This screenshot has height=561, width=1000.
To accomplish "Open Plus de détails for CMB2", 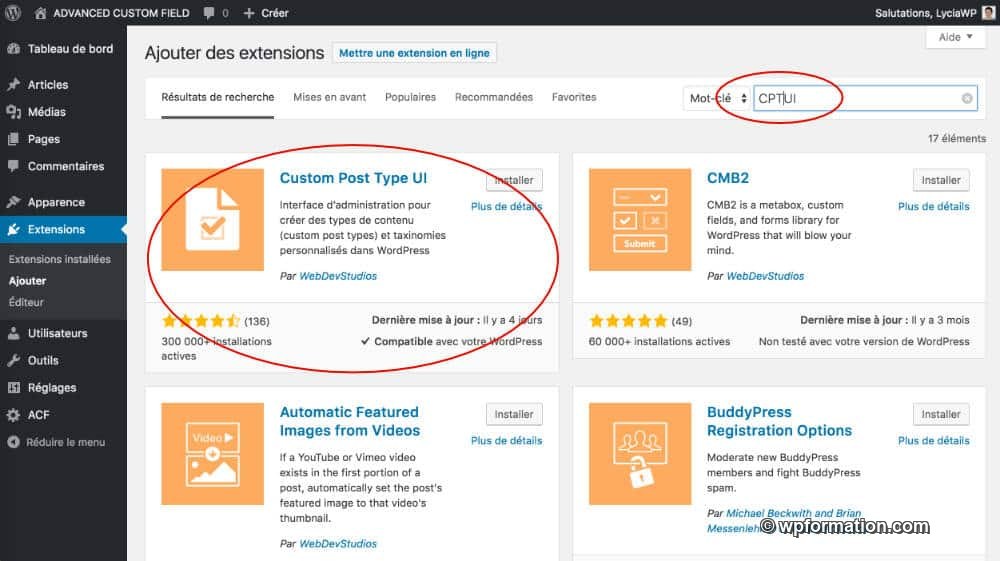I will point(934,206).
